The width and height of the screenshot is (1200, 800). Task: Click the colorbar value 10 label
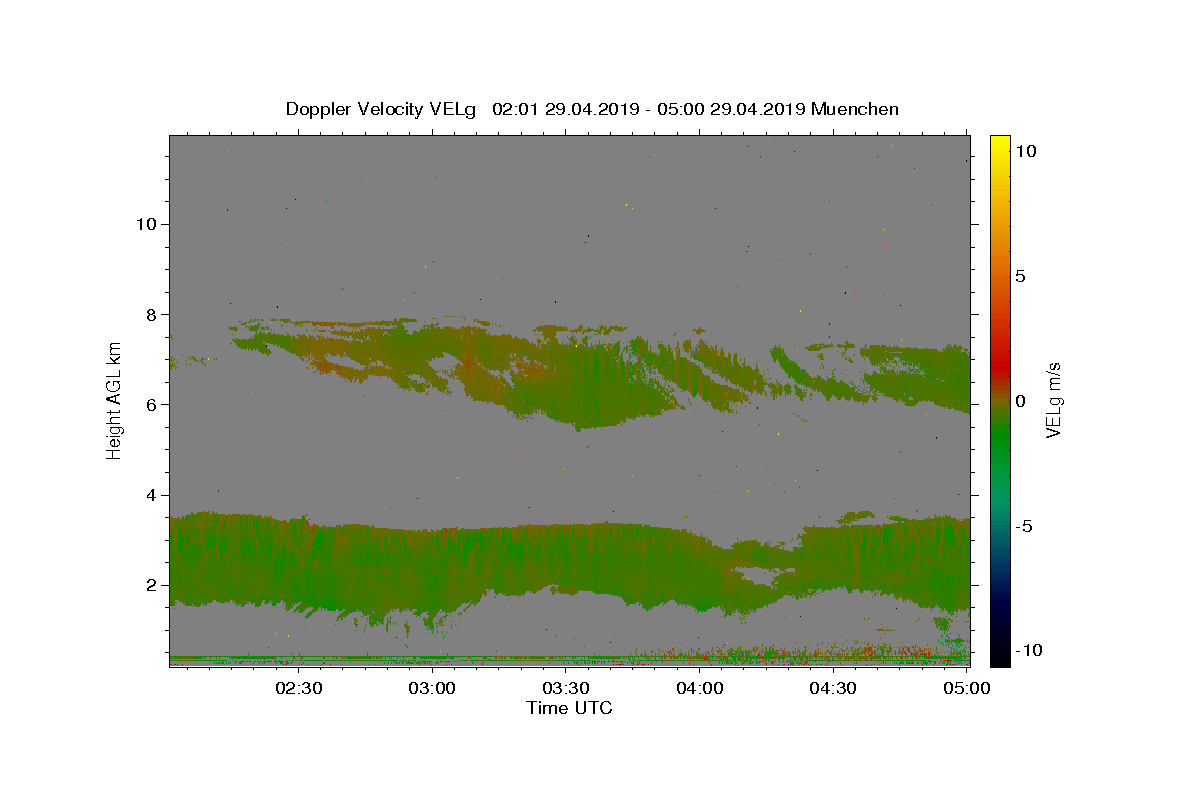[1025, 151]
